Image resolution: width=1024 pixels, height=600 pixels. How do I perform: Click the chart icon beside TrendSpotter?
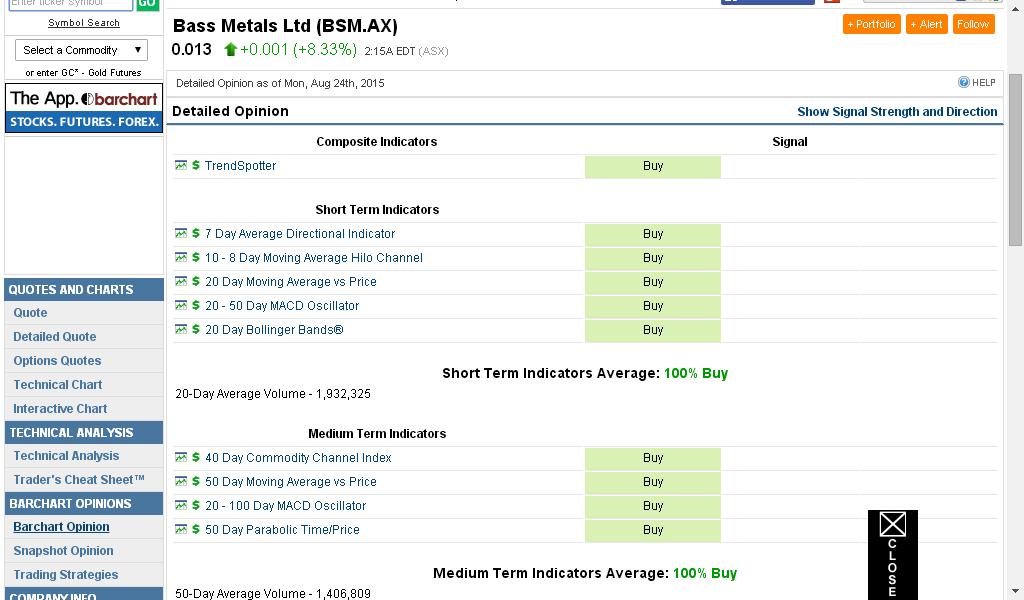click(181, 165)
